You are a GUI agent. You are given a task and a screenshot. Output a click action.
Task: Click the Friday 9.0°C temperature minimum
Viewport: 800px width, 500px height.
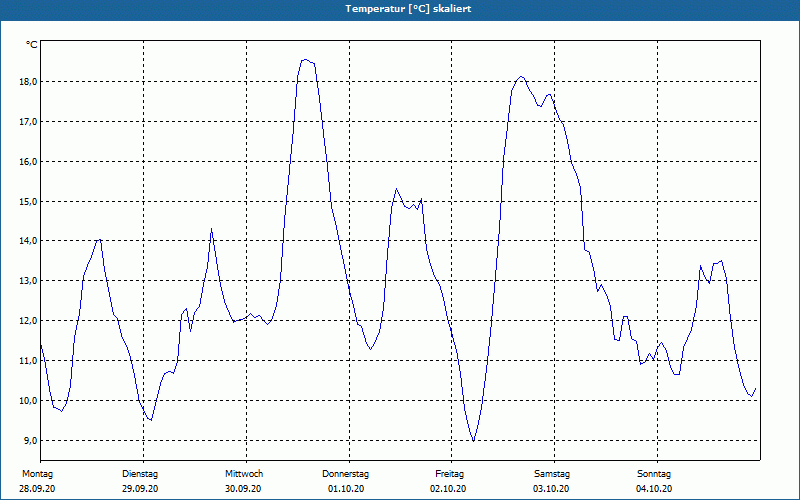(474, 441)
